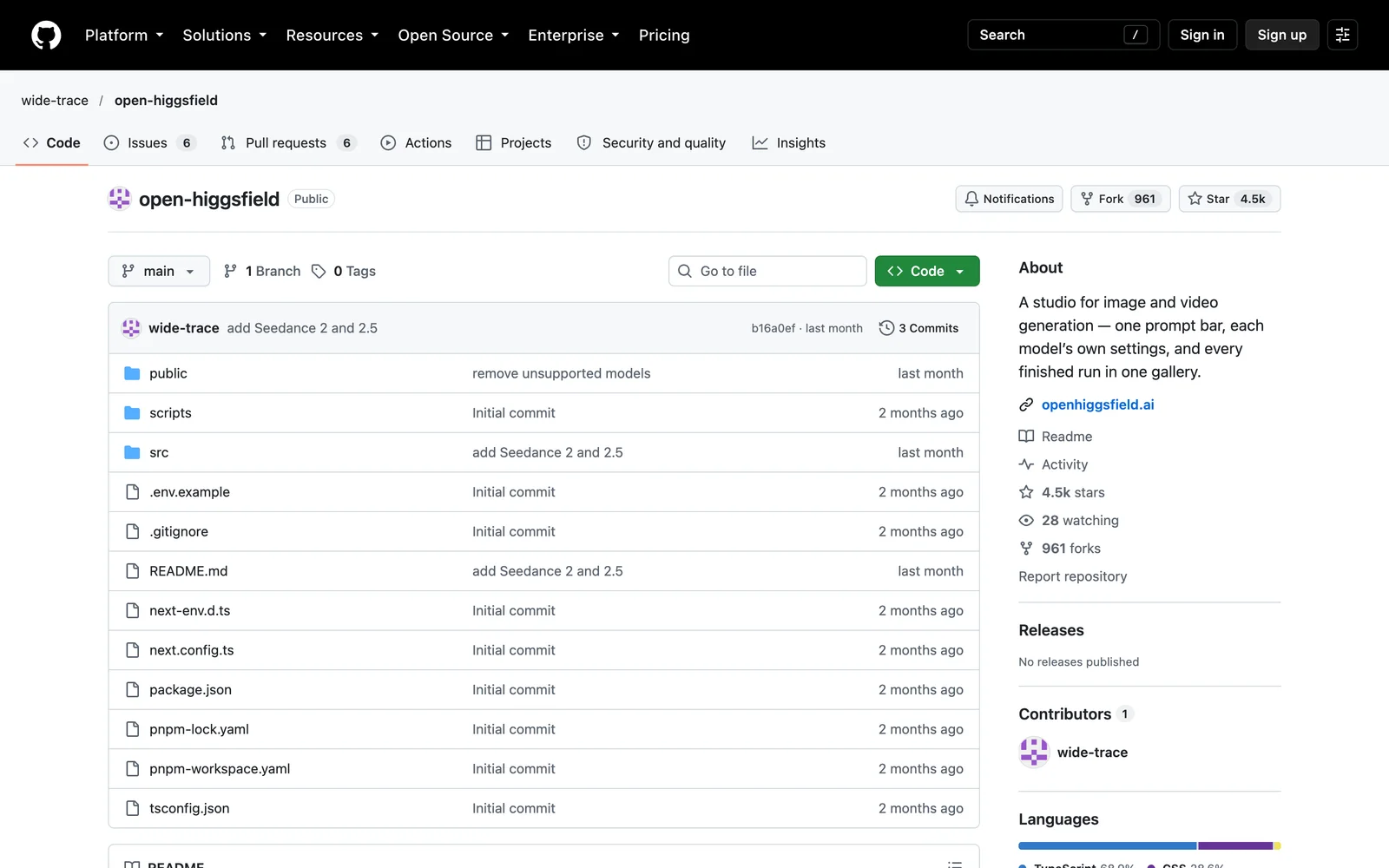Expand the Platform menu in header
Screen dimensions: 1389x868
pos(124,35)
